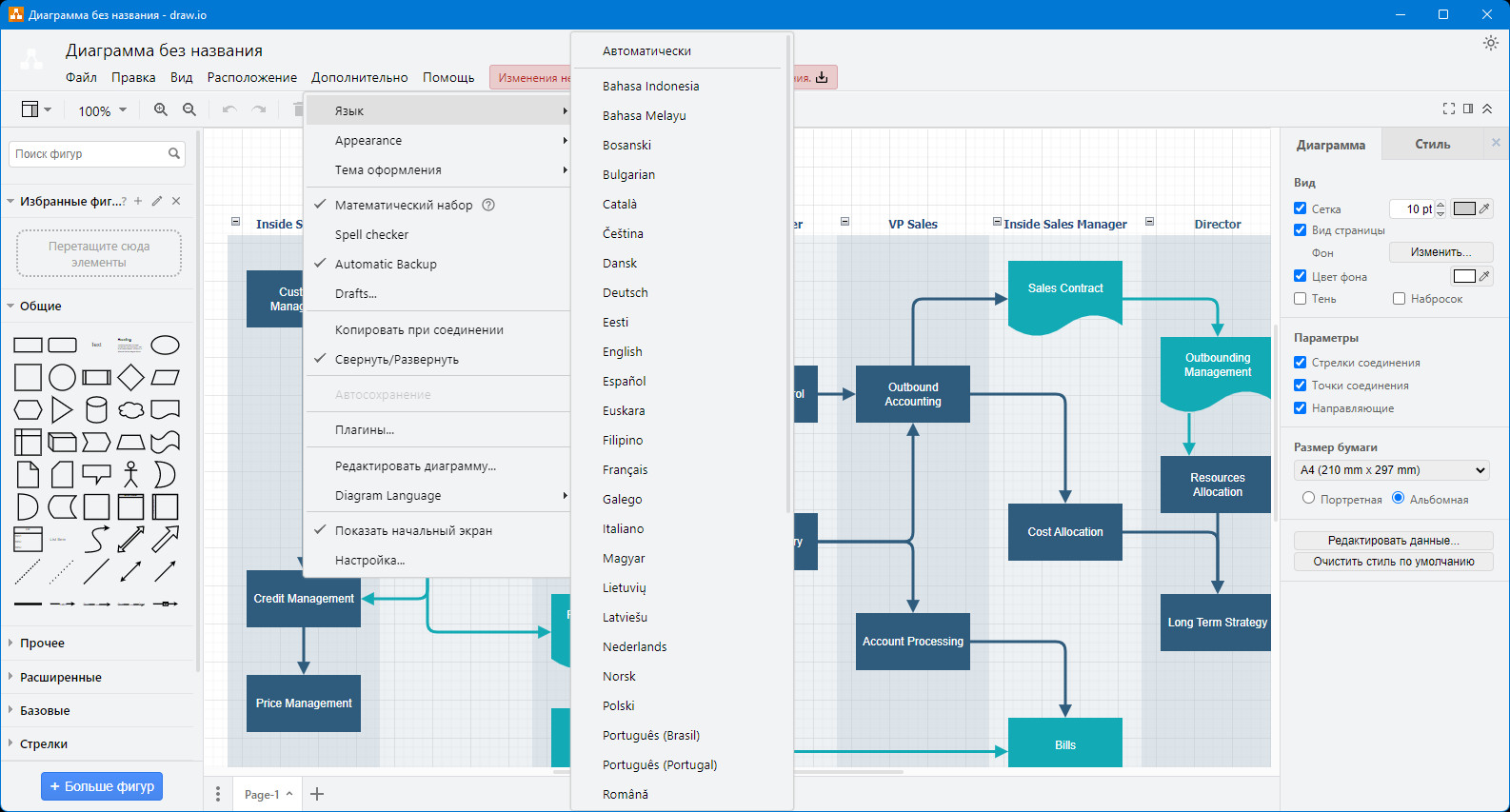Open the Page-1 tab menu
1510x812 pixels.
pos(268,794)
